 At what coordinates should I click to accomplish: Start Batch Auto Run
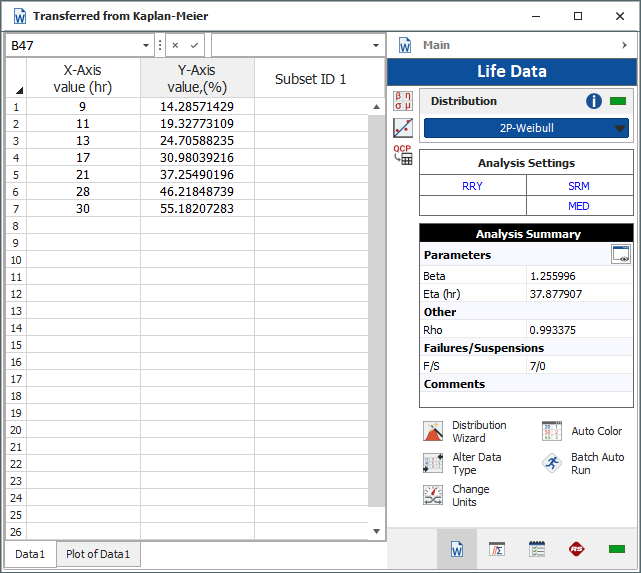[552, 464]
